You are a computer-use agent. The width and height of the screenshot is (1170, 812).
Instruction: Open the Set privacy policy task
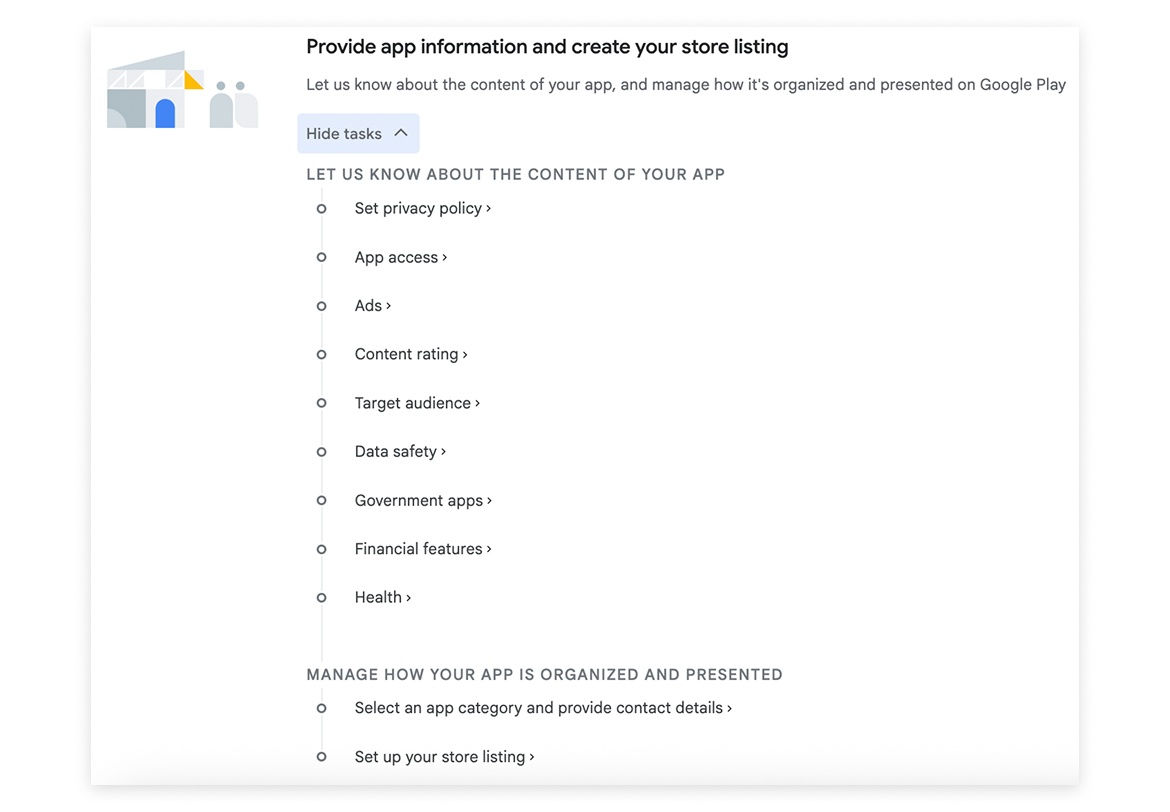[x=422, y=208]
